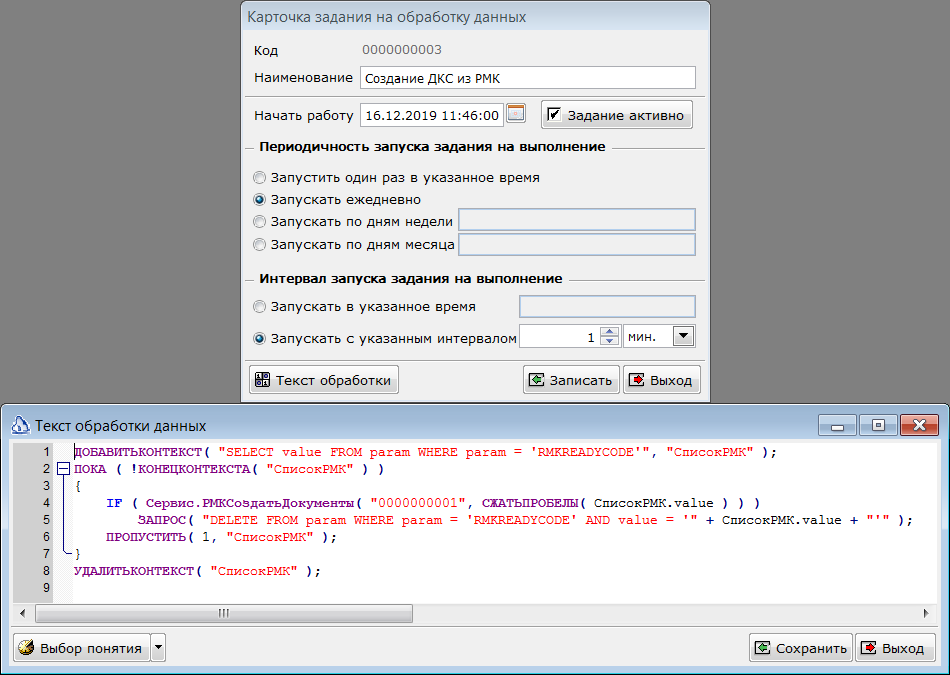Click 'Выход' in the text editor window
The height and width of the screenshot is (675, 950).
tap(895, 648)
